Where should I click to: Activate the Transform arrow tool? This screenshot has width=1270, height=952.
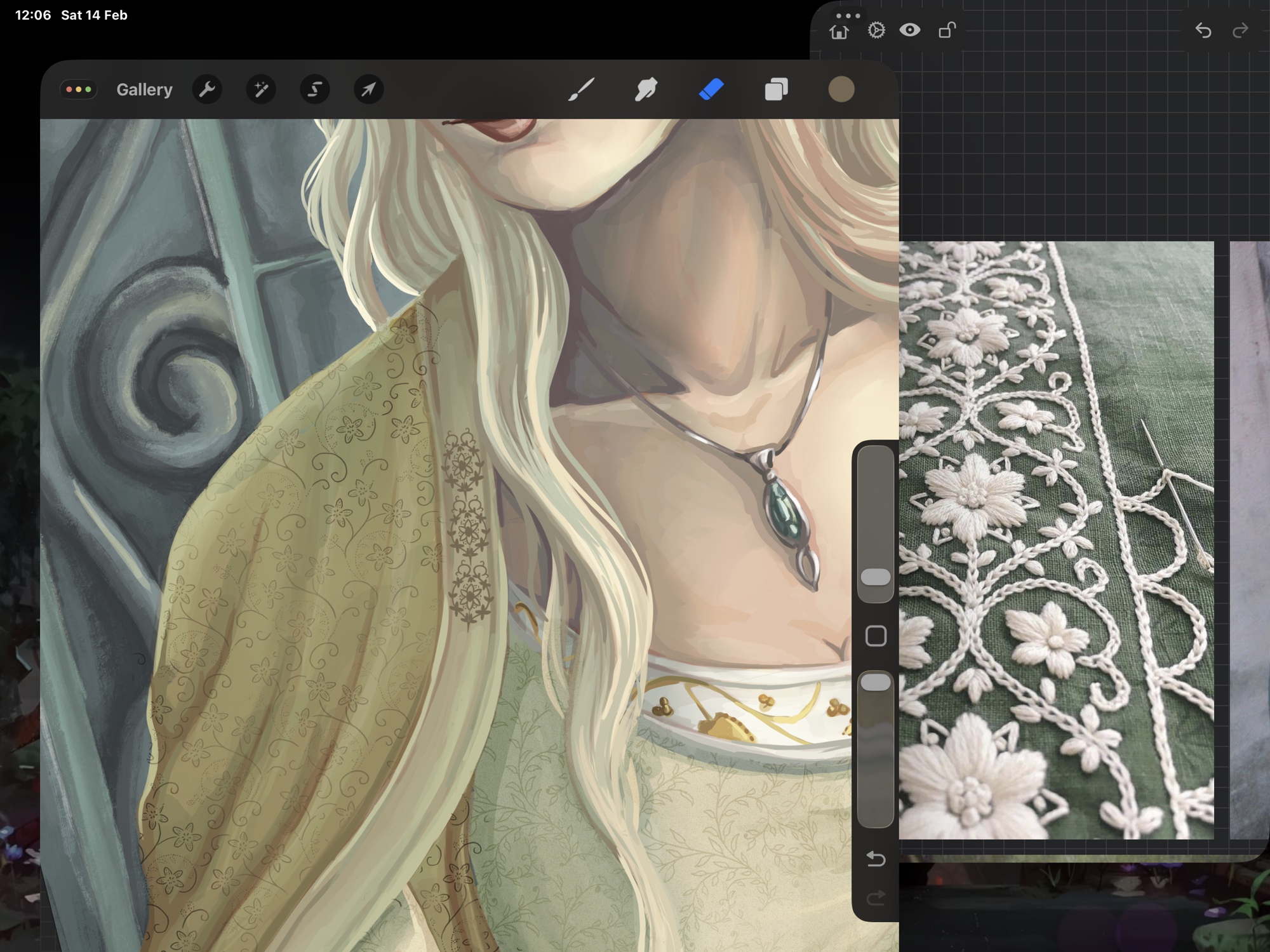368,90
